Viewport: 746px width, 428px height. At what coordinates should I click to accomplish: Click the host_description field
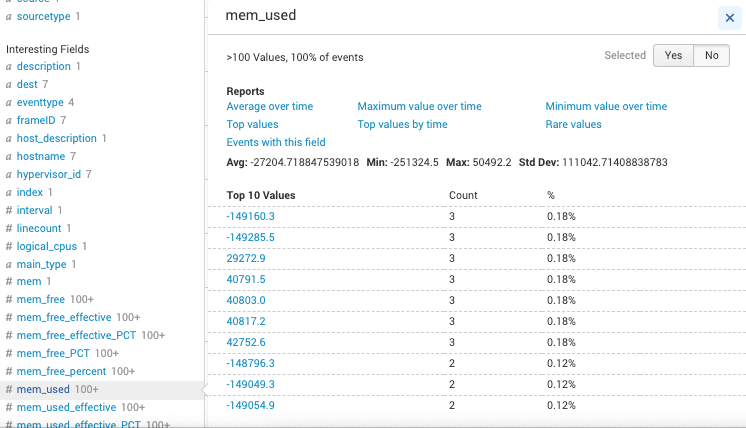[x=57, y=138]
